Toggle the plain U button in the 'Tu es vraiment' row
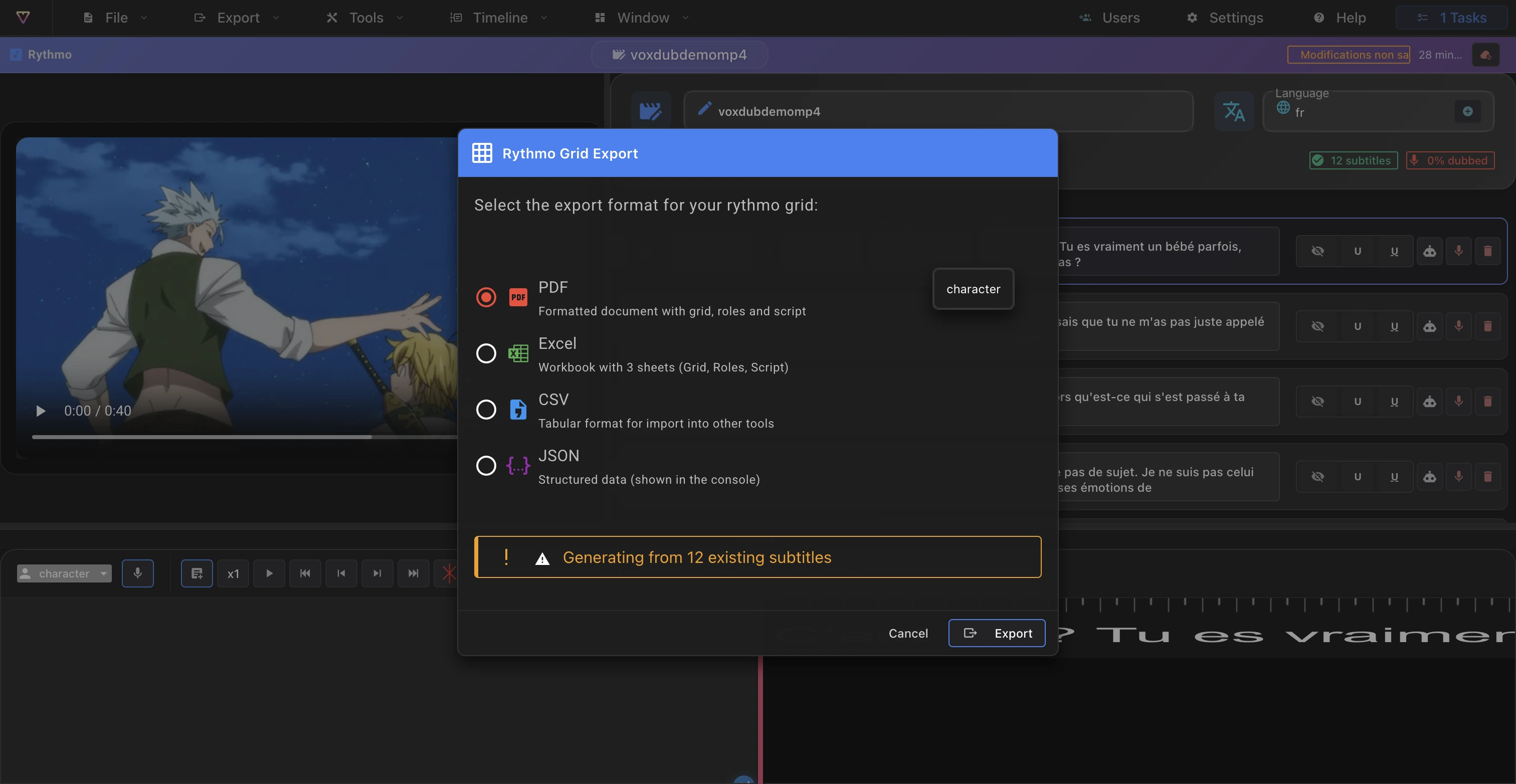Image resolution: width=1516 pixels, height=784 pixels. point(1358,251)
